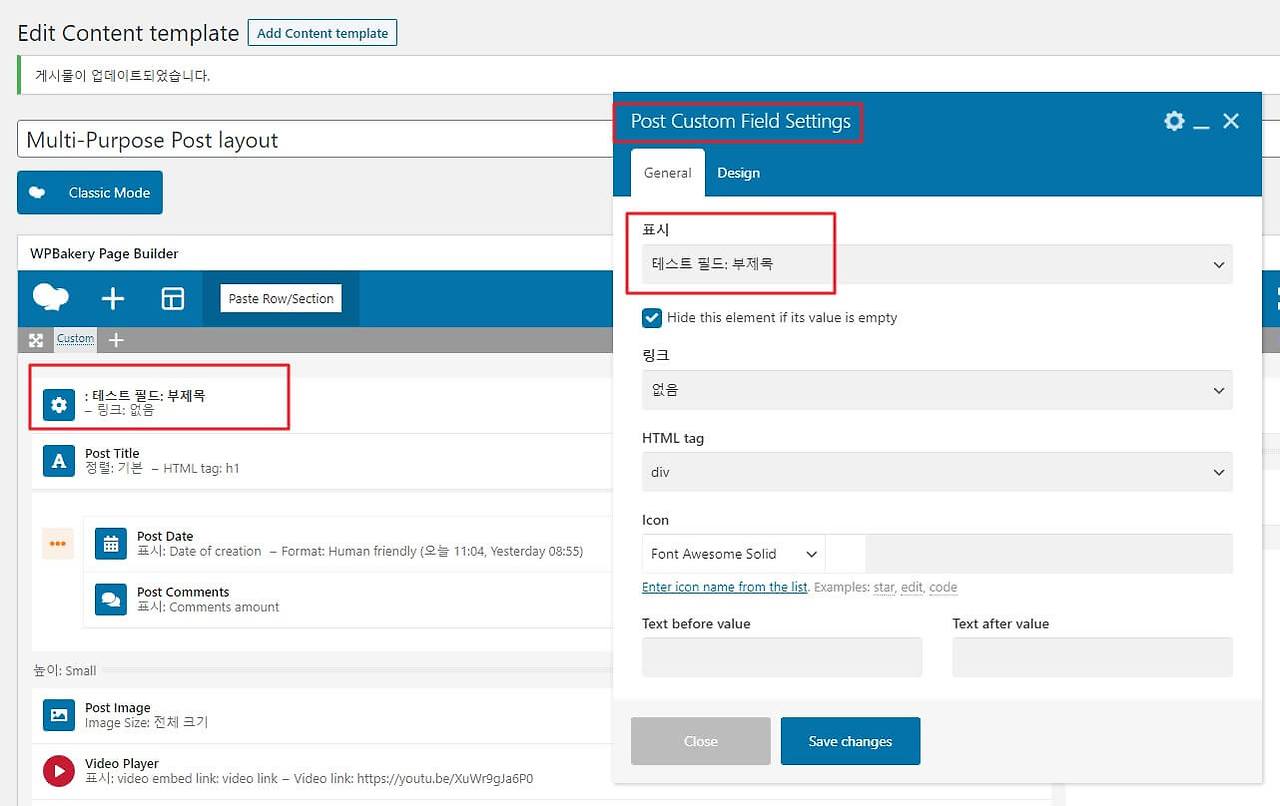Select the 'Post Comments' element text
This screenshot has height=806, width=1280.
pyautogui.click(x=183, y=592)
